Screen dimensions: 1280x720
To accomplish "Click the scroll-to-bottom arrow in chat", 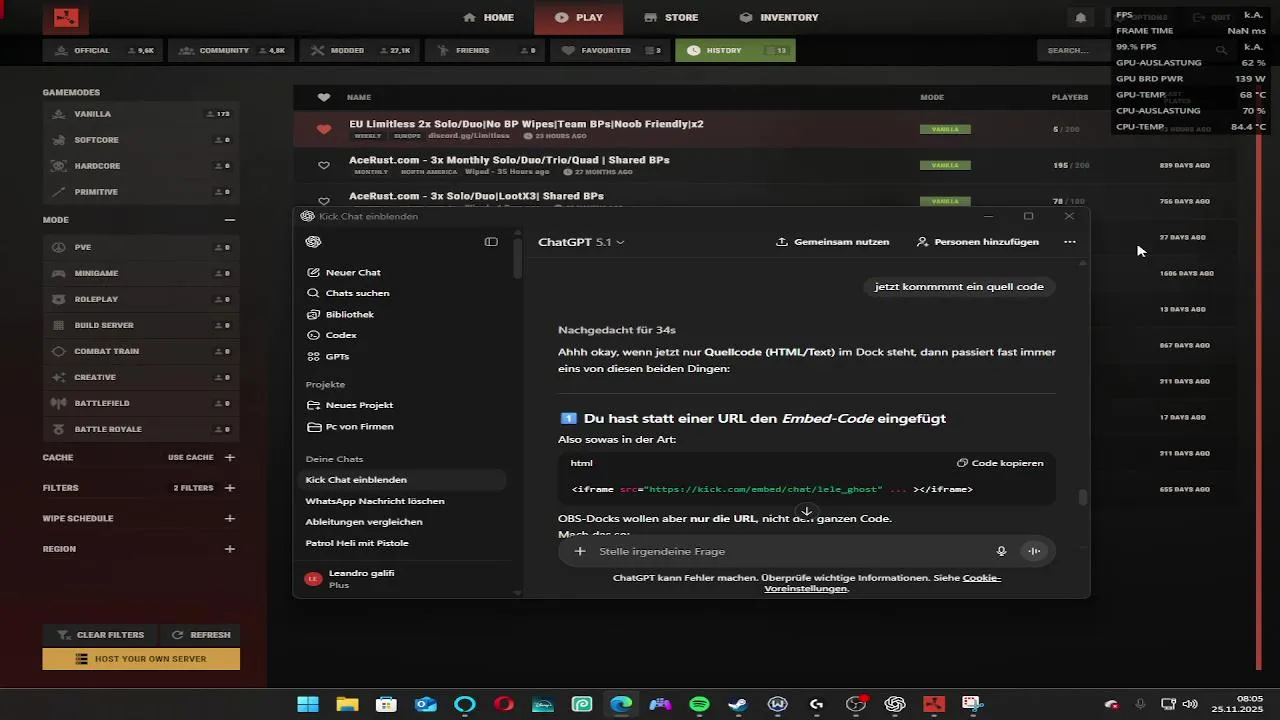I will [x=806, y=512].
